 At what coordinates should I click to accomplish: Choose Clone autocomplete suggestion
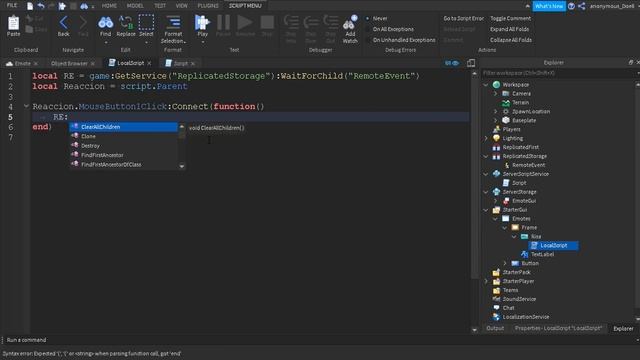tap(124, 136)
